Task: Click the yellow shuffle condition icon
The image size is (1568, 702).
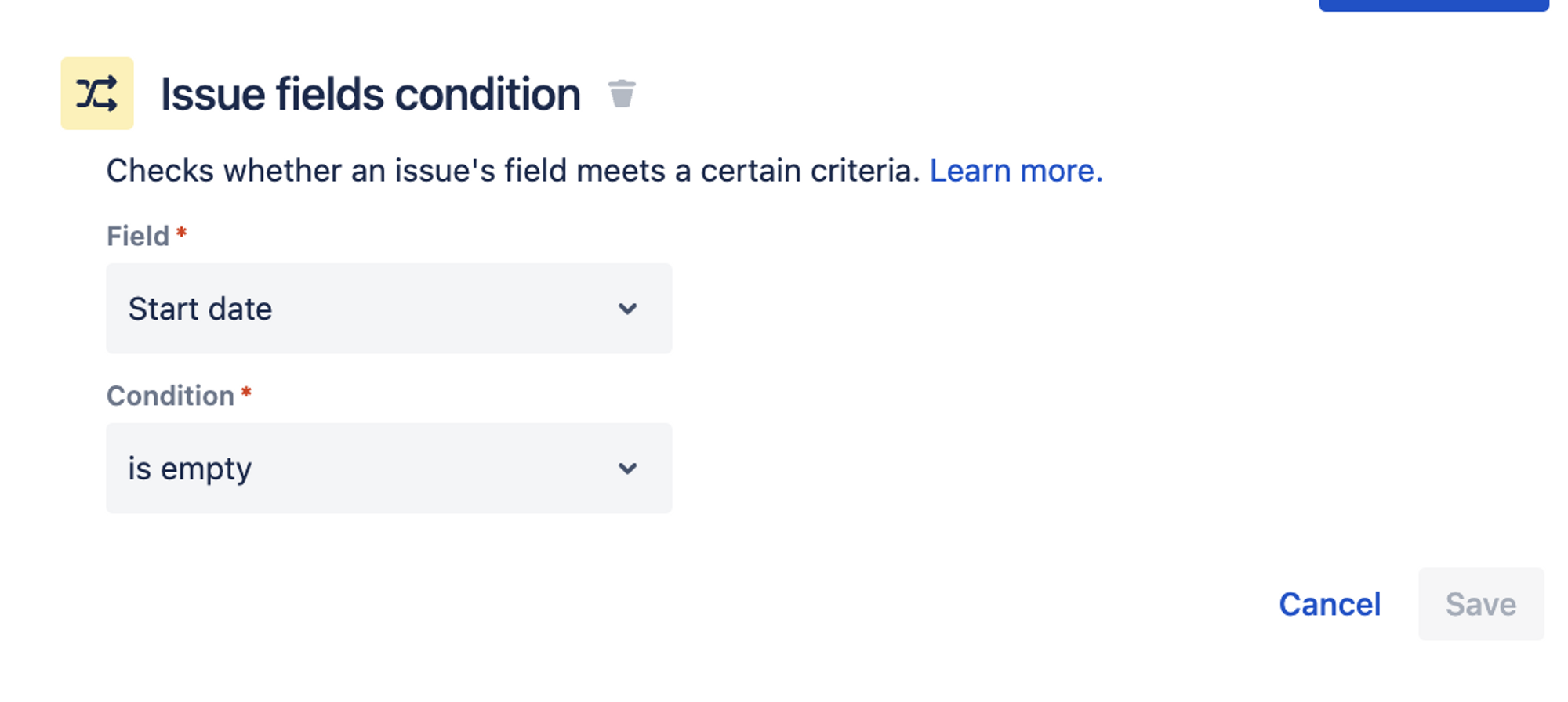Action: click(97, 93)
